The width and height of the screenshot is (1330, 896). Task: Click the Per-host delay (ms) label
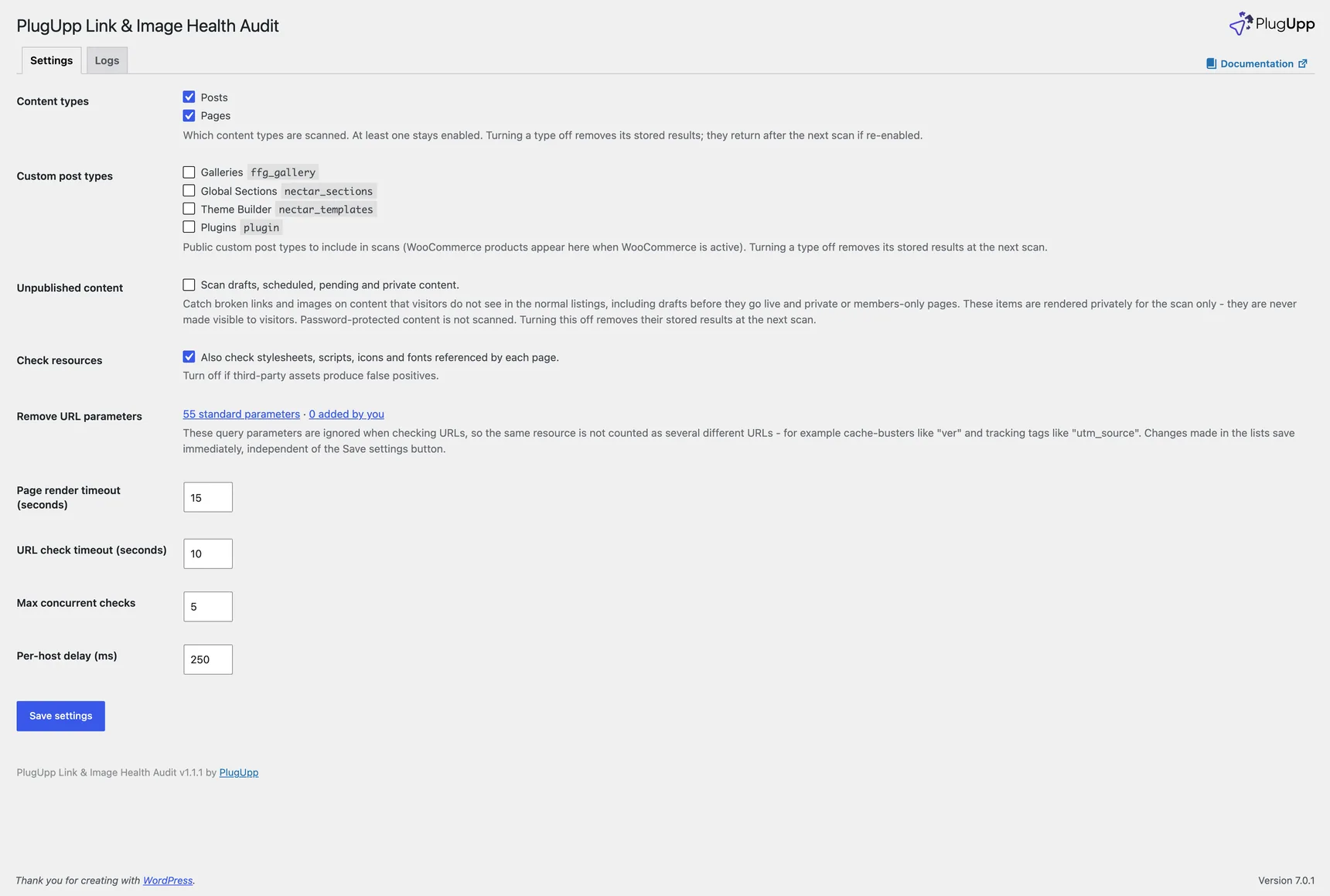coord(67,656)
